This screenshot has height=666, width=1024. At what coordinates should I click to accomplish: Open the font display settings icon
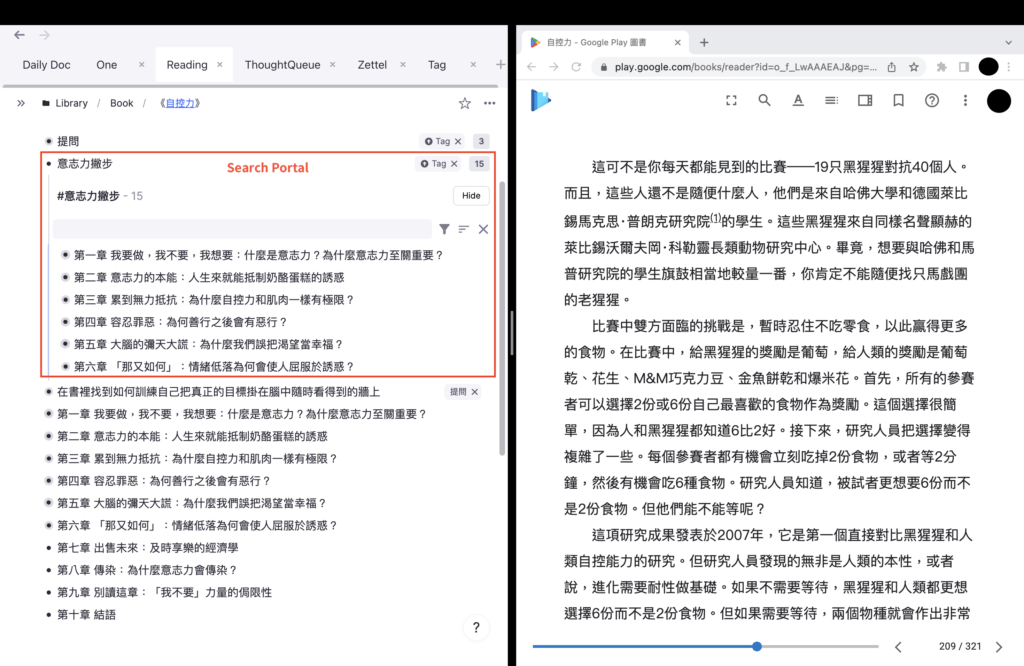click(797, 100)
